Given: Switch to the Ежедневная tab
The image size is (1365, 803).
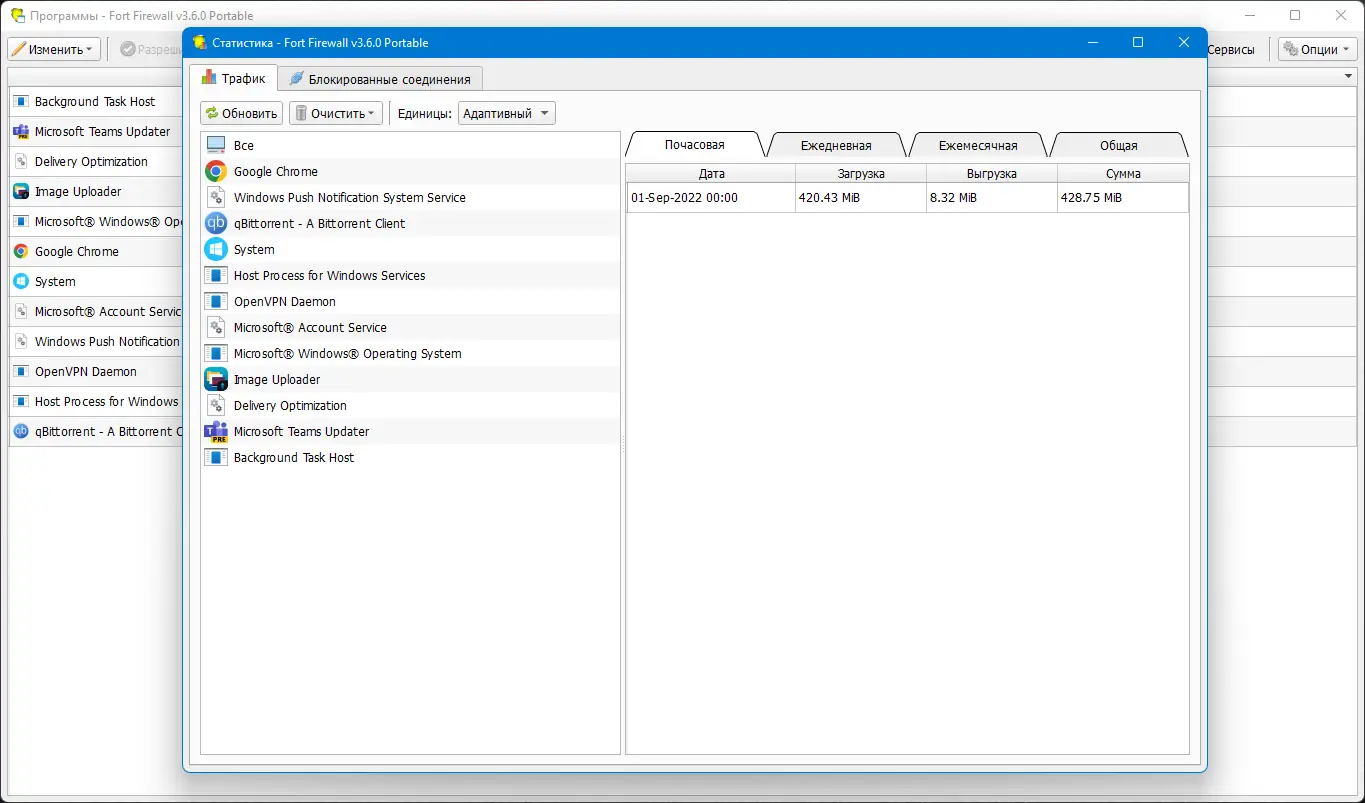Looking at the screenshot, I should coord(836,145).
